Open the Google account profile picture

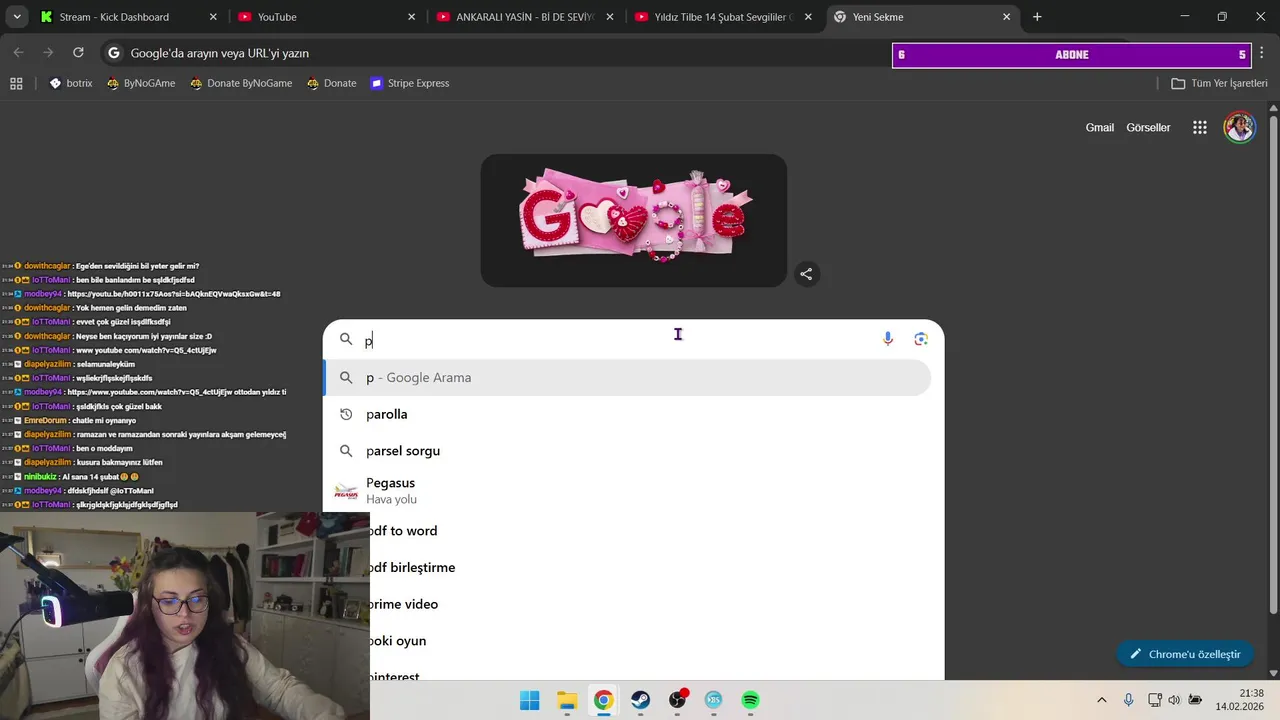tap(1240, 127)
